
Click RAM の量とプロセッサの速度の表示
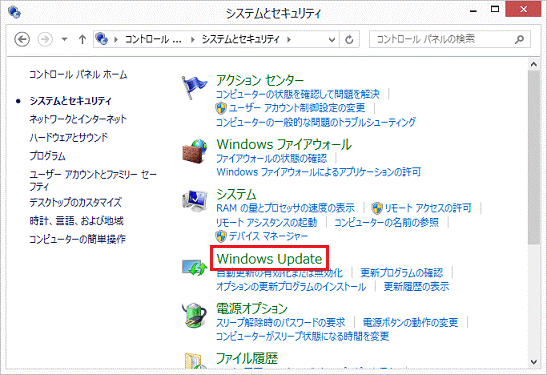pyautogui.click(x=285, y=208)
